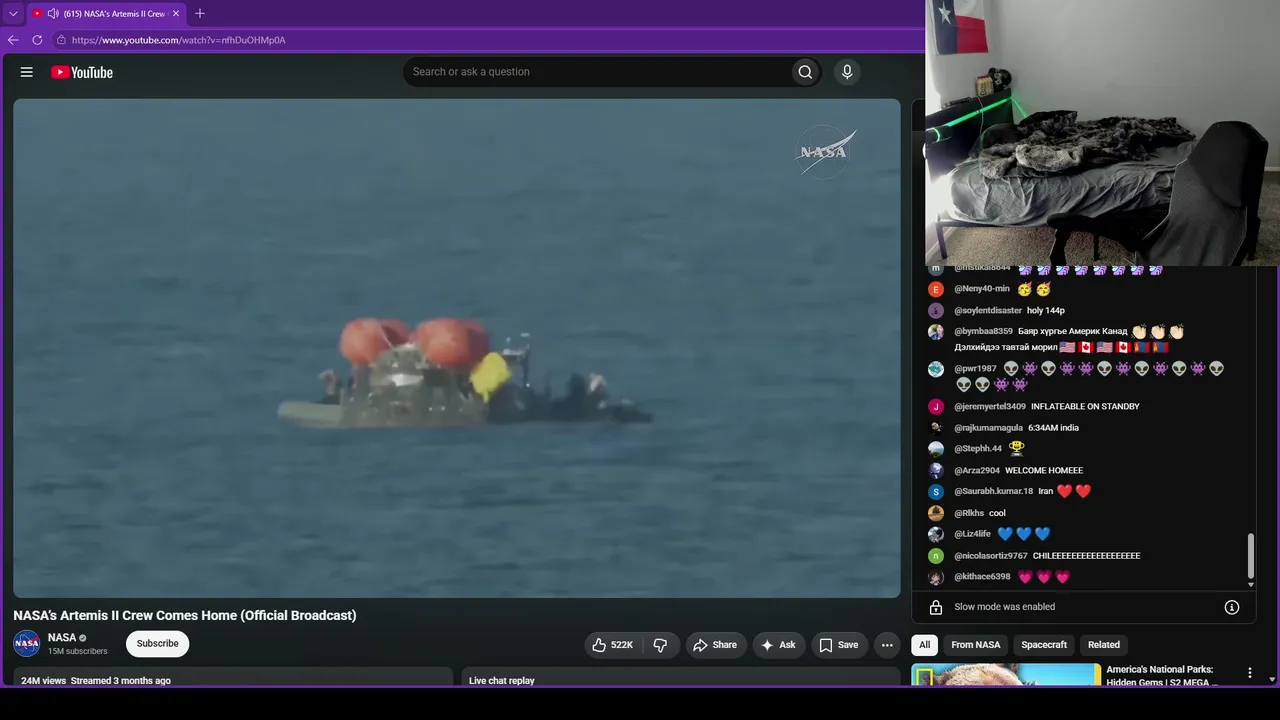The image size is (1280, 720).
Task: Select the All filter chip
Action: coord(925,645)
